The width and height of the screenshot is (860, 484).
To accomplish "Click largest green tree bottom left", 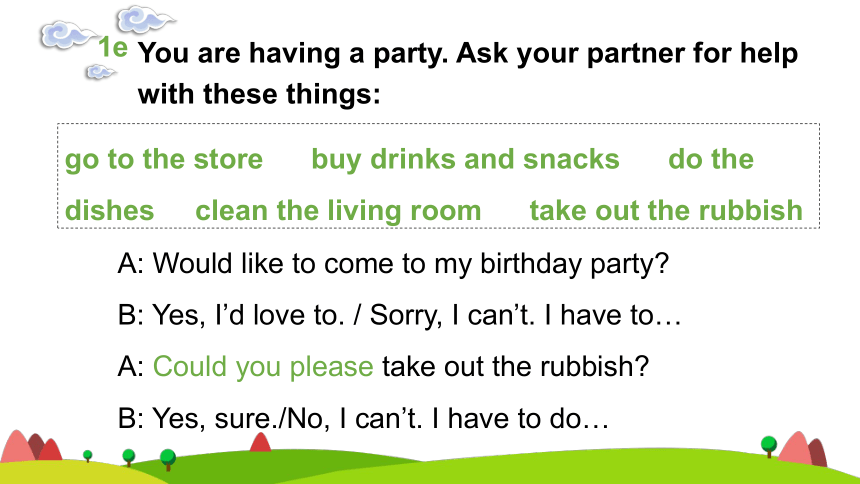I will [x=168, y=459].
